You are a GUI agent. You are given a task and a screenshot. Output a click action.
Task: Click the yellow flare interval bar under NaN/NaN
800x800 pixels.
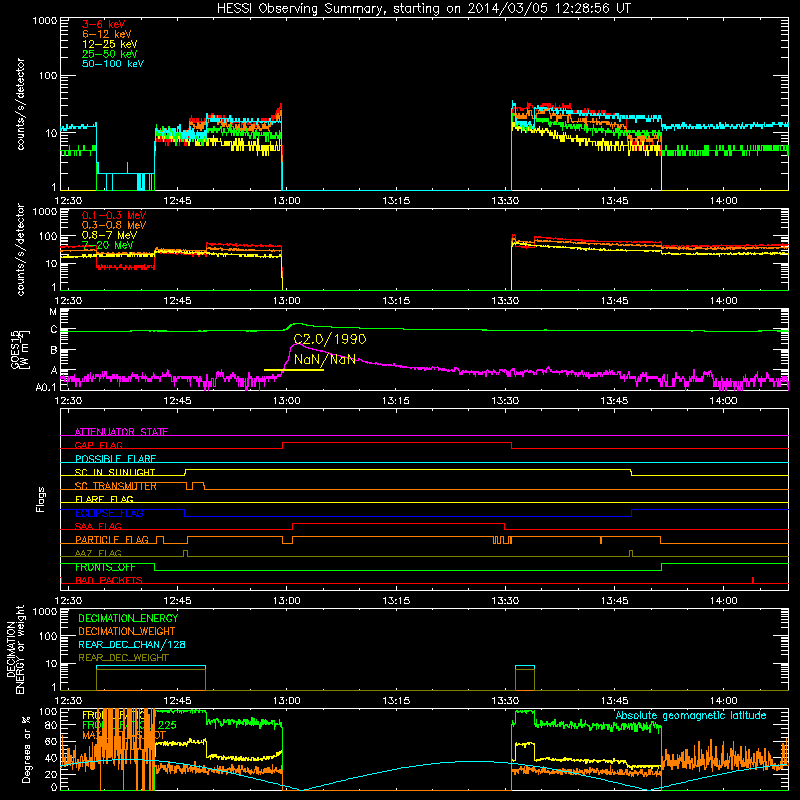[293, 369]
